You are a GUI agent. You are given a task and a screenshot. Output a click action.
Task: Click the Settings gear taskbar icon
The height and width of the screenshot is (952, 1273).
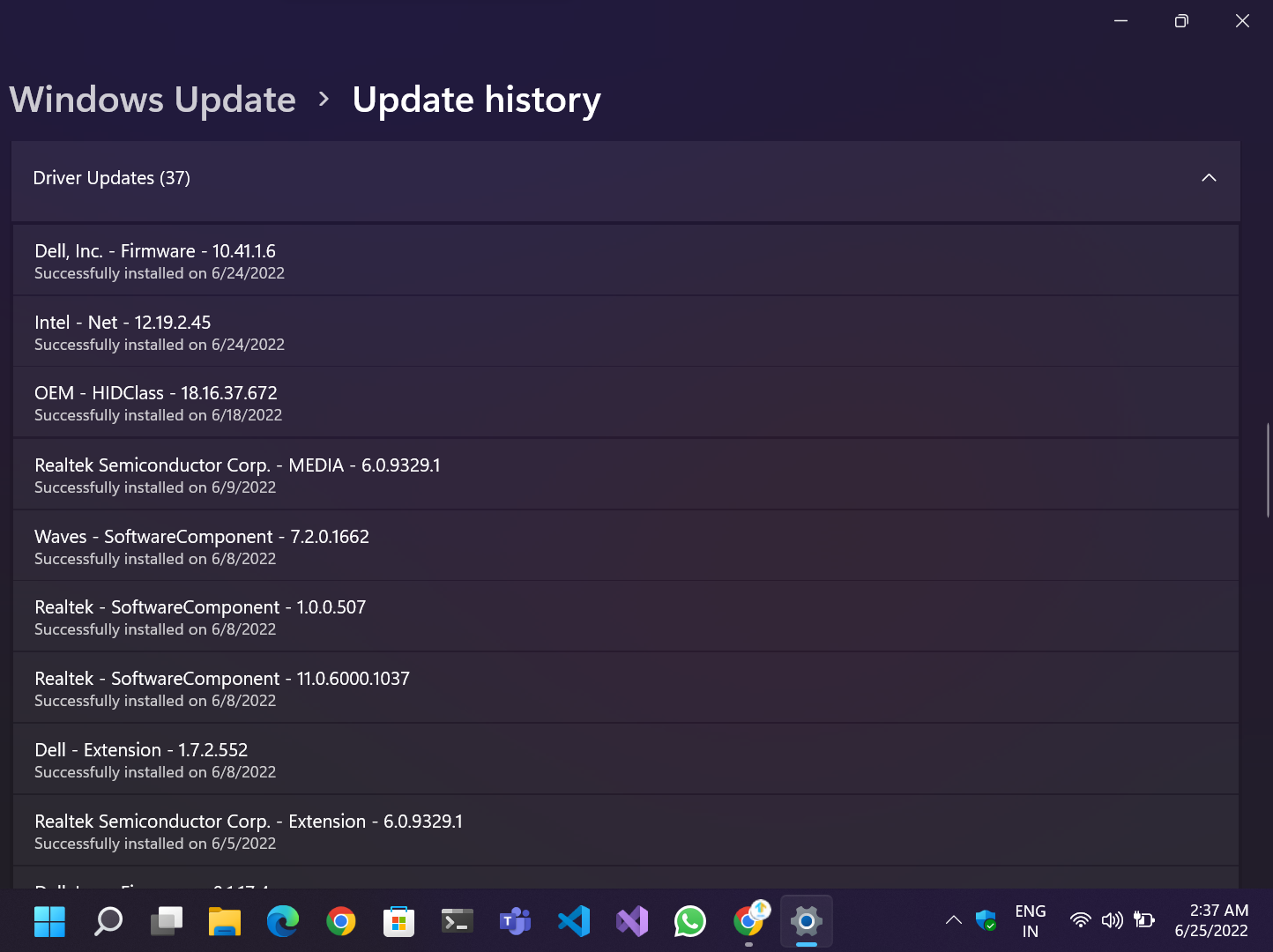(806, 921)
